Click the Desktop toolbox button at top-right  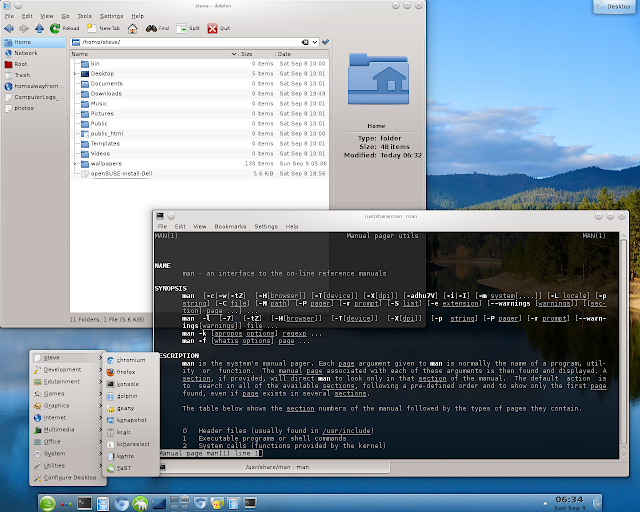click(x=614, y=7)
